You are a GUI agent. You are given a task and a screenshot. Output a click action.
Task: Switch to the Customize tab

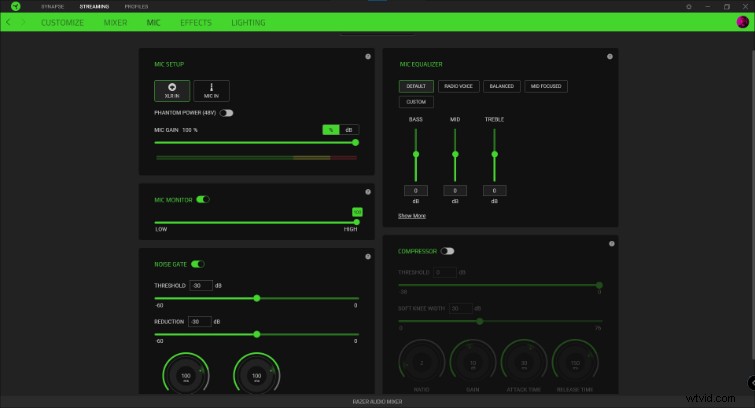coord(62,23)
